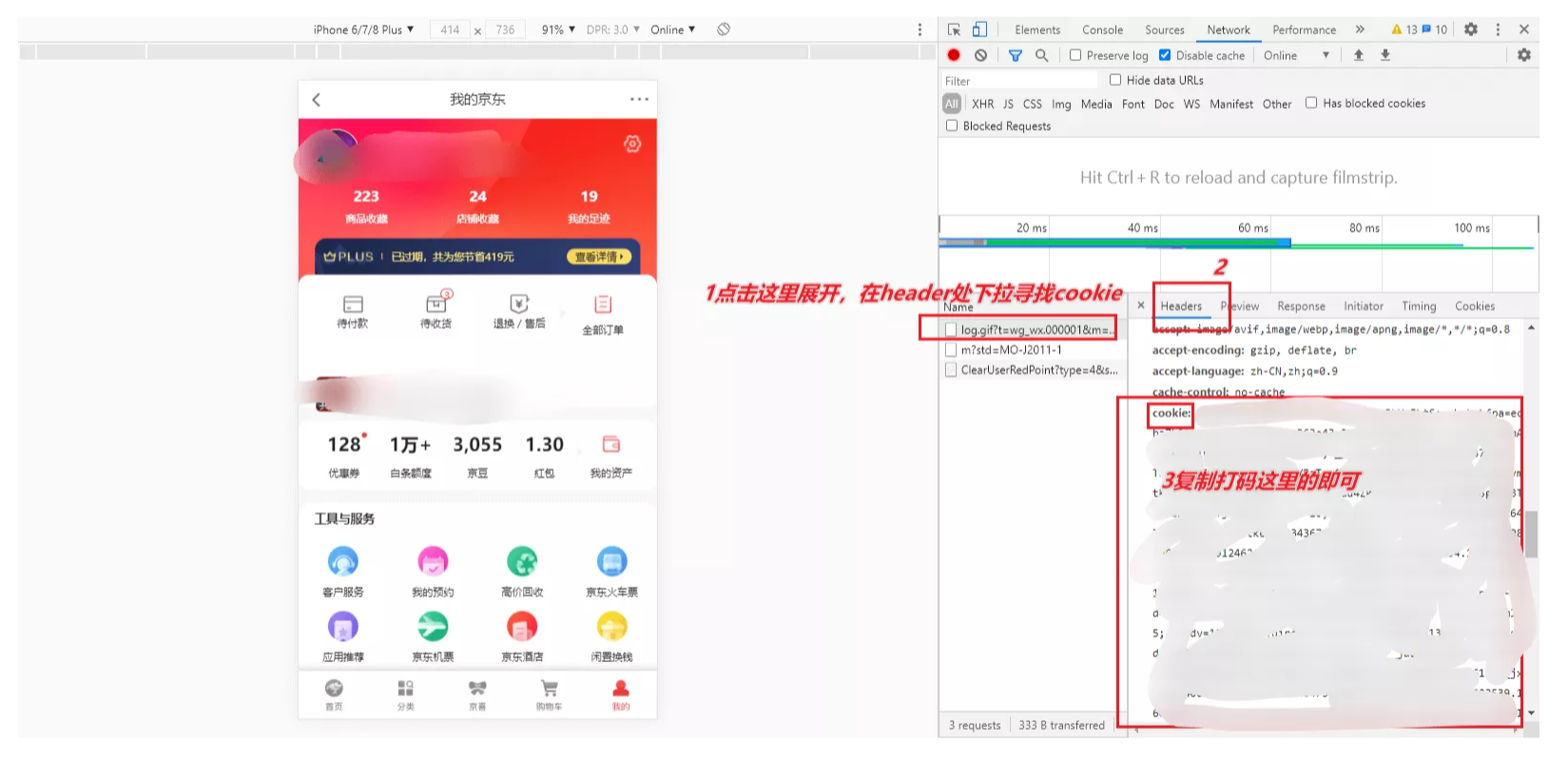Click the red record network log button
The height and width of the screenshot is (761, 1568).
coord(954,55)
